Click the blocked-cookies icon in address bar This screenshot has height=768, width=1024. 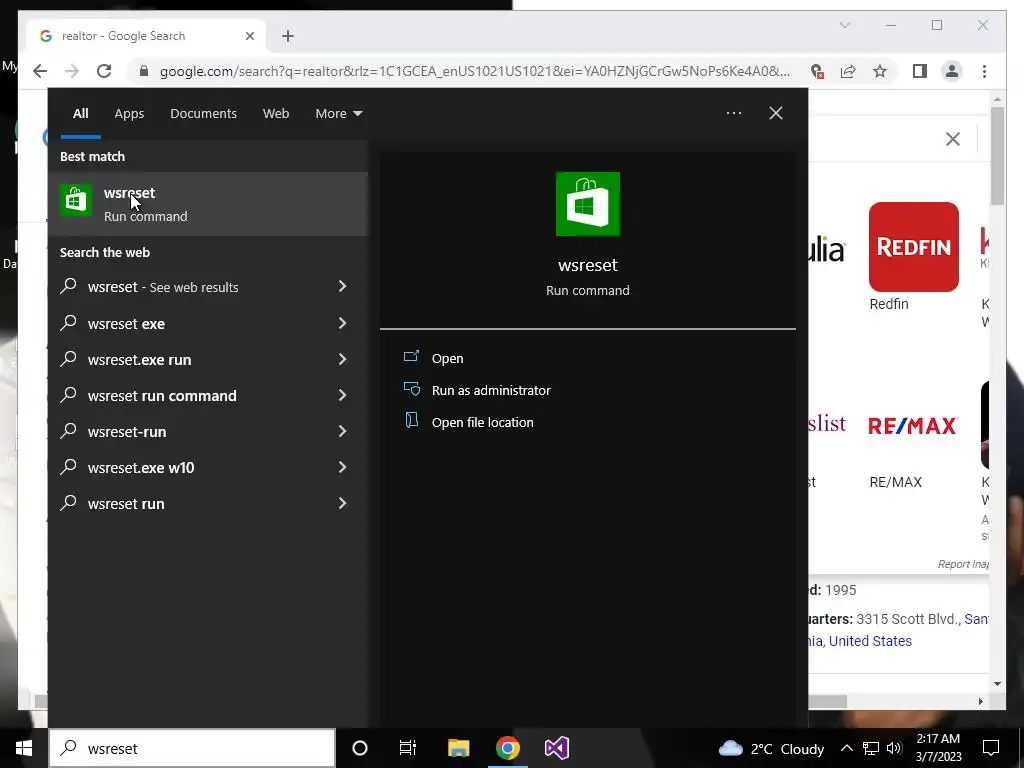coord(816,71)
